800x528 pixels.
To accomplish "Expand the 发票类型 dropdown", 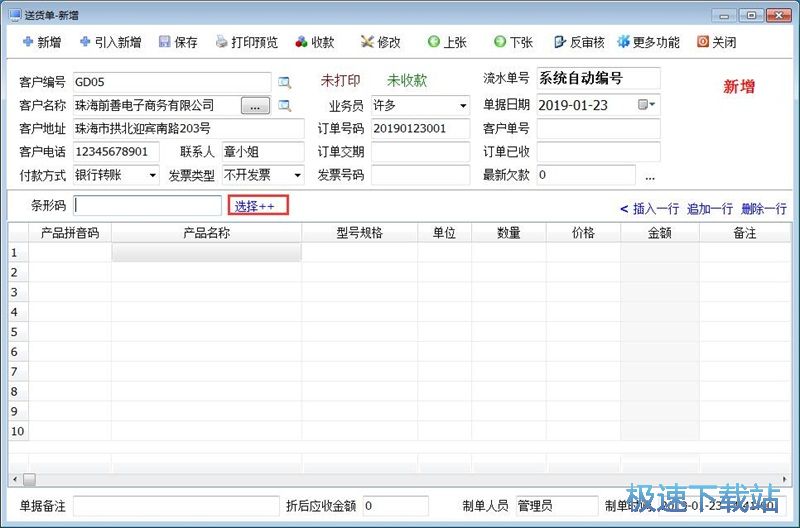I will [x=297, y=175].
